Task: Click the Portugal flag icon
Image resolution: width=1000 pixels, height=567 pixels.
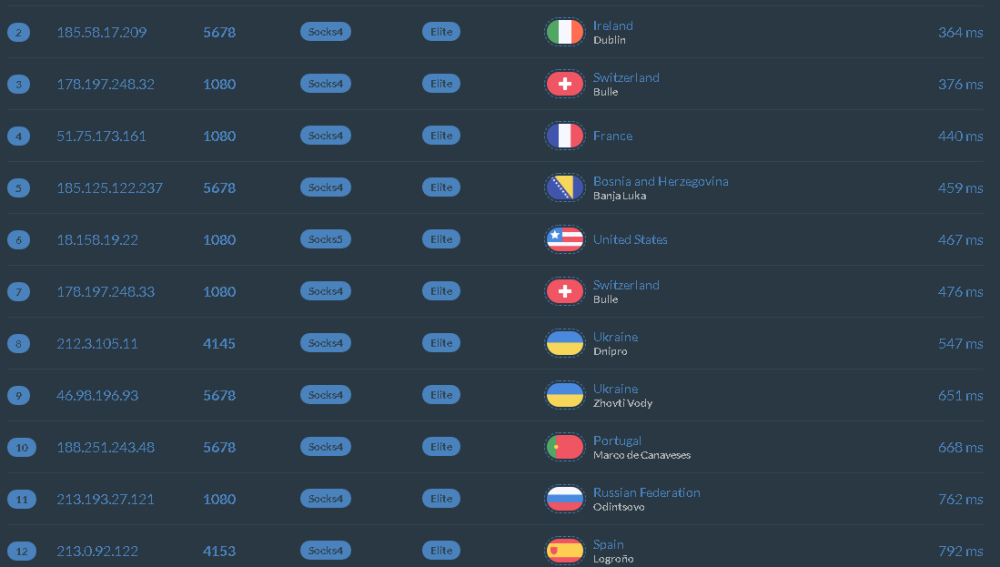Action: [x=565, y=447]
